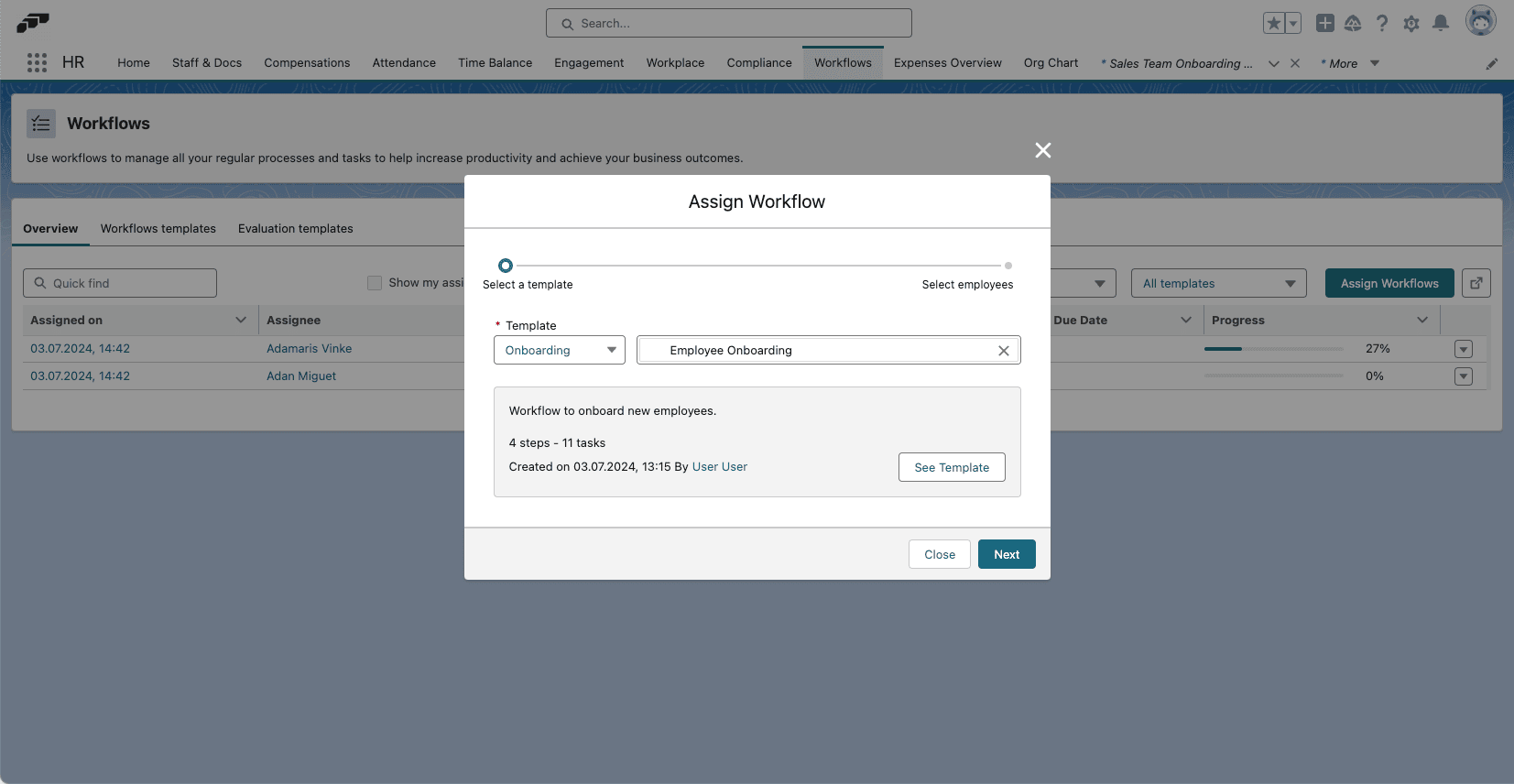
Task: Close the Sales Team Onboarding tab
Action: pyautogui.click(x=1295, y=63)
